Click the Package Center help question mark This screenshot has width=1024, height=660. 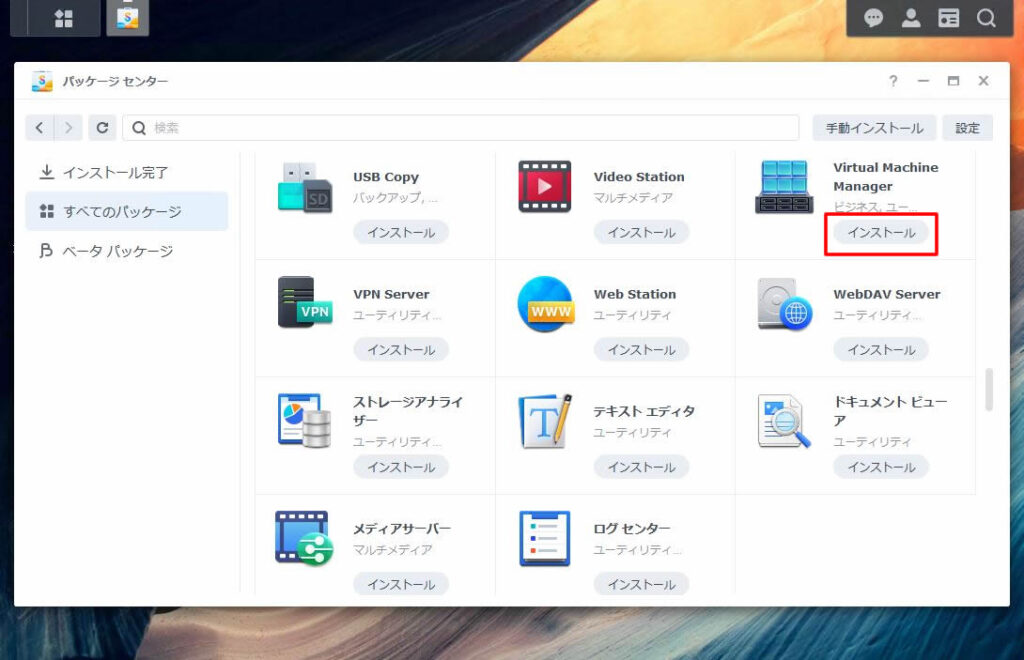click(x=893, y=81)
